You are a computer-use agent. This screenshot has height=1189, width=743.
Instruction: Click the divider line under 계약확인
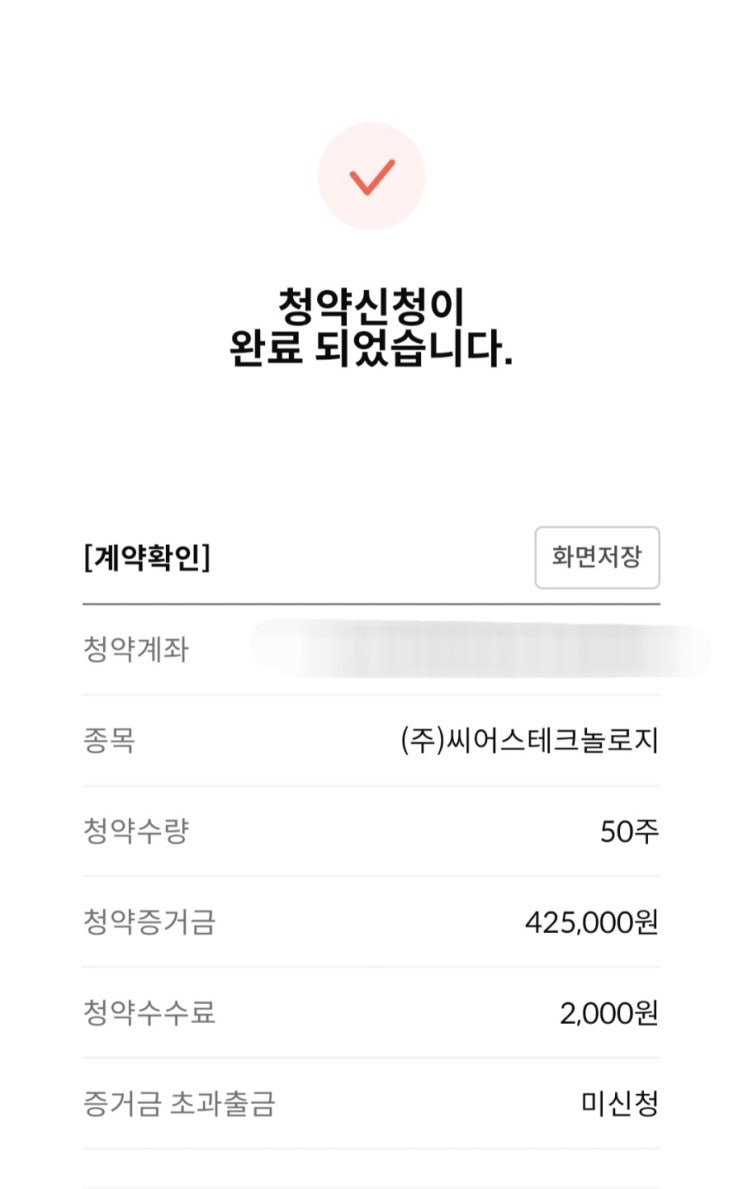pos(371,604)
